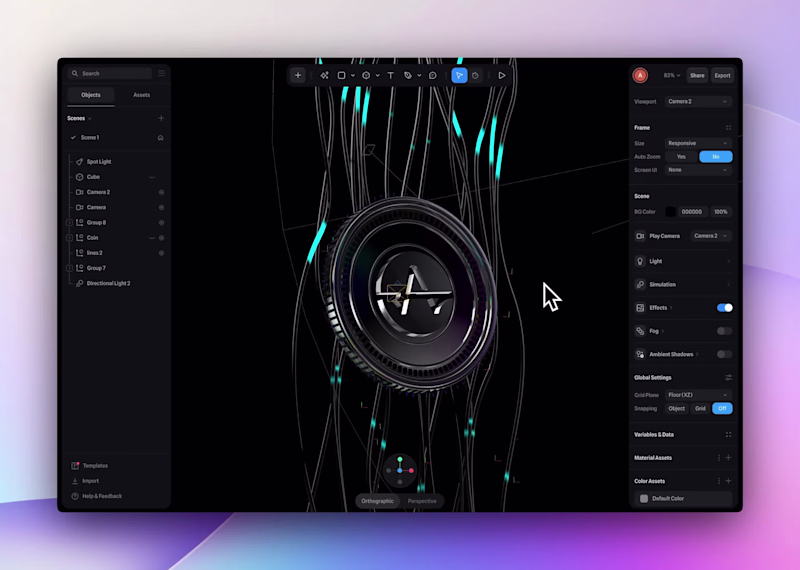Select the lines 2 layer
The image size is (800, 570).
coord(94,253)
